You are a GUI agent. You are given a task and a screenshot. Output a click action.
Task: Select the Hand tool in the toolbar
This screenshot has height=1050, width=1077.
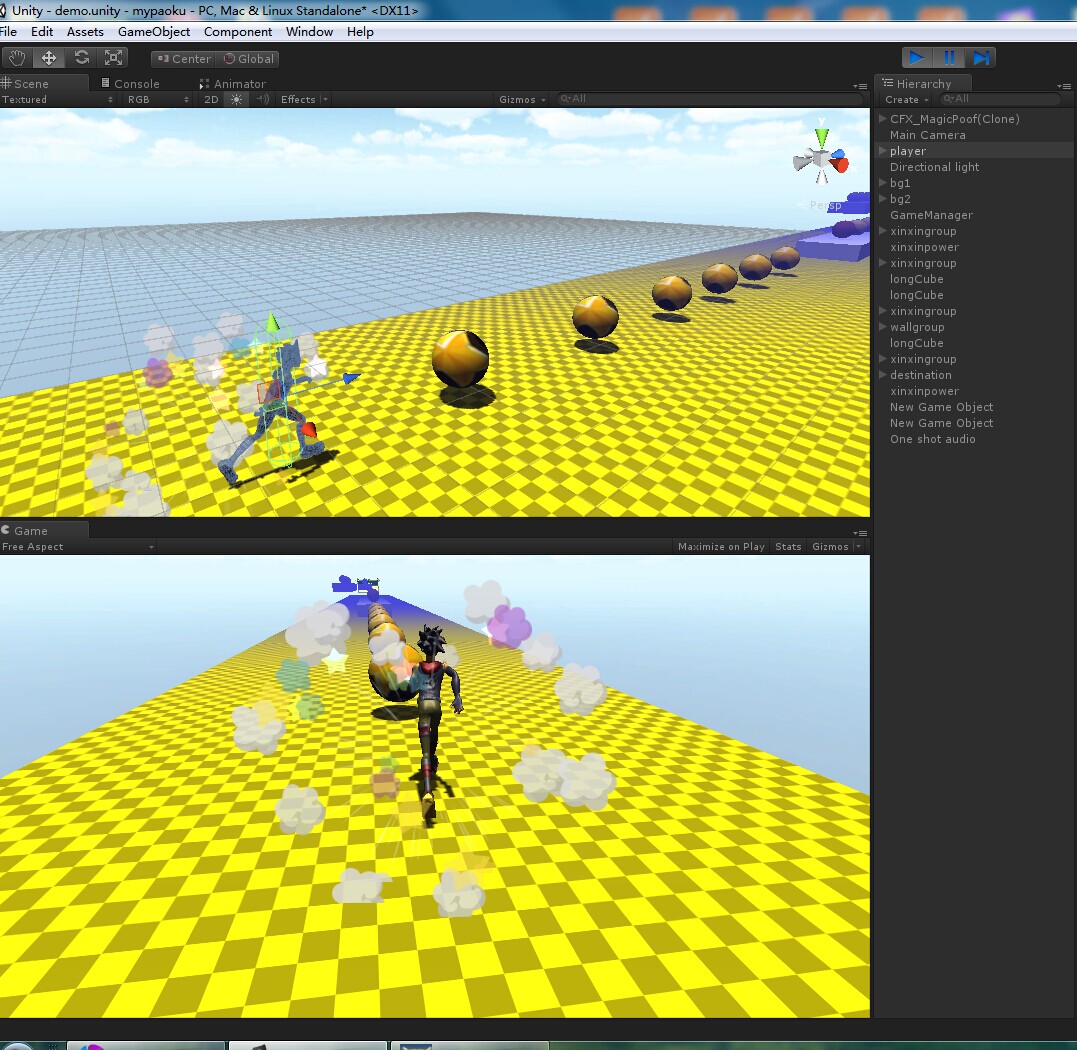coord(16,57)
